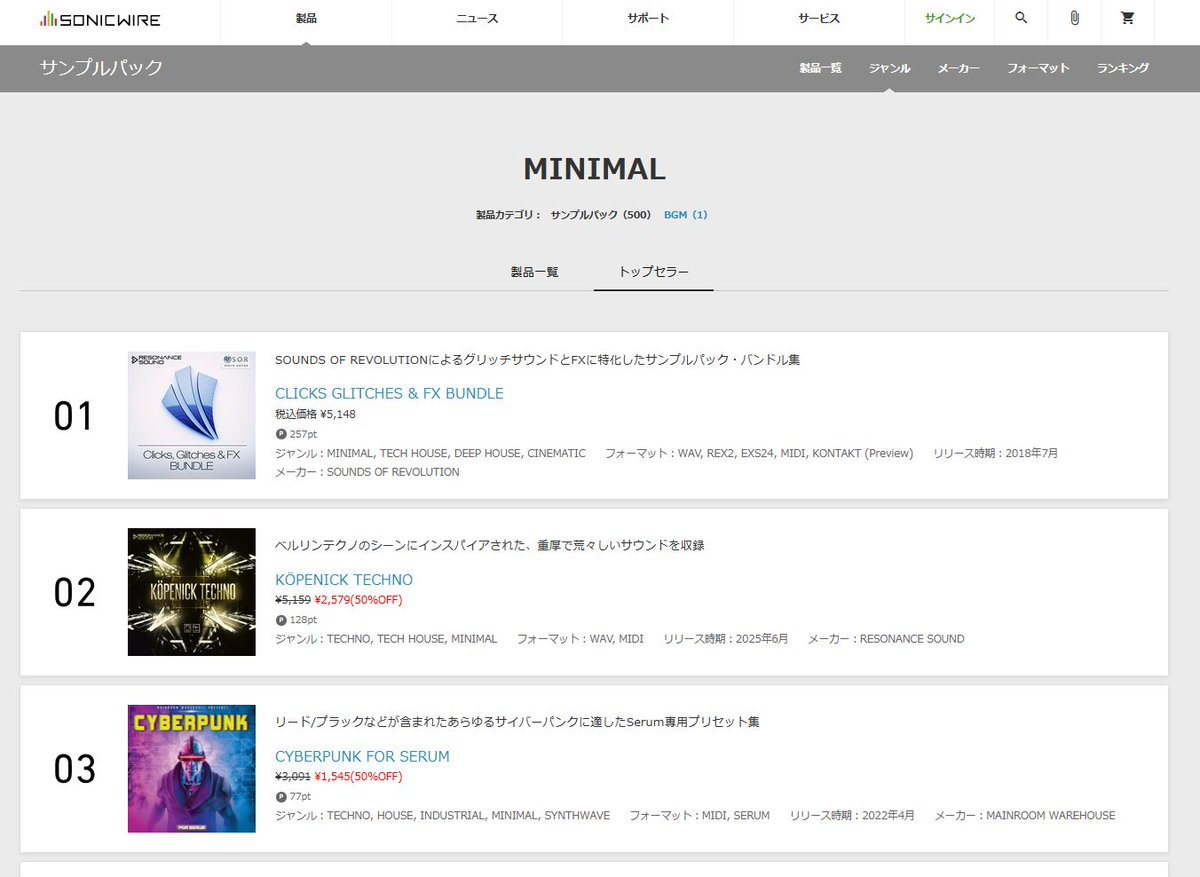
Task: Click the リリース時期:2025年6月 text
Action: tap(726, 638)
